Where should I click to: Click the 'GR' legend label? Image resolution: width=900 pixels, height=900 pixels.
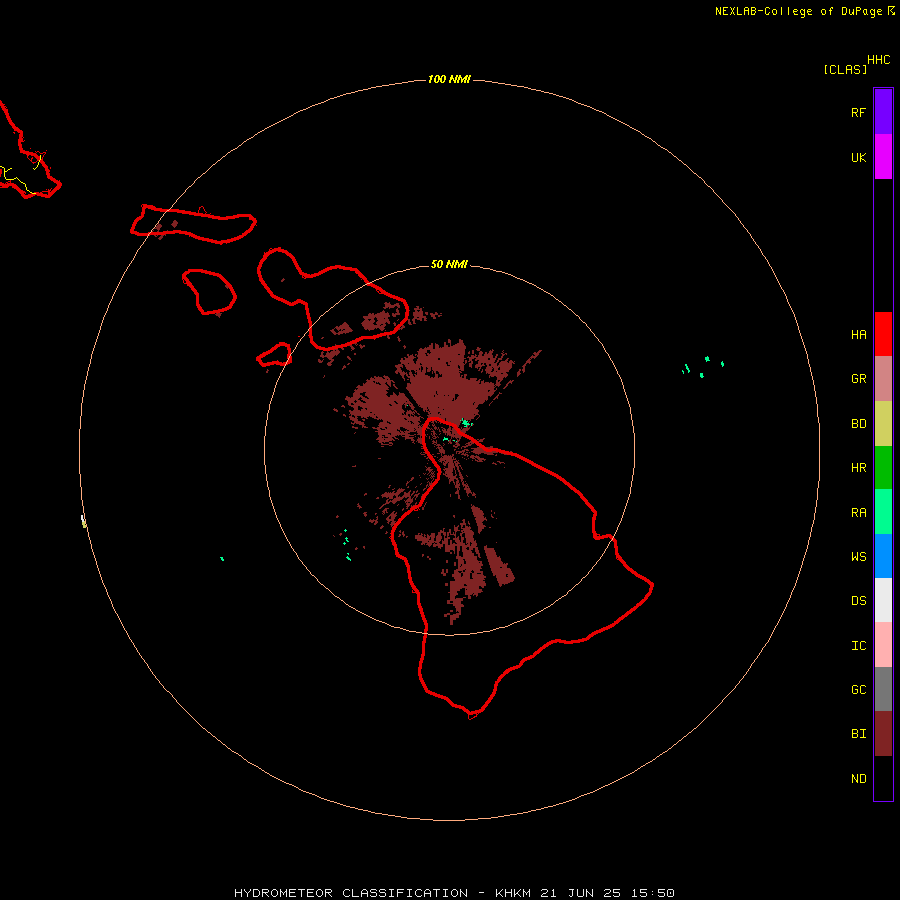[x=858, y=379]
